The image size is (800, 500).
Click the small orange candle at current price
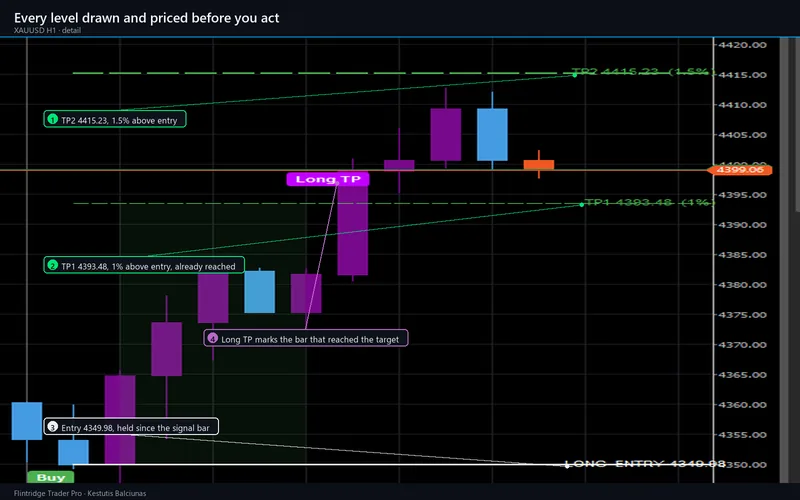pyautogui.click(x=539, y=164)
